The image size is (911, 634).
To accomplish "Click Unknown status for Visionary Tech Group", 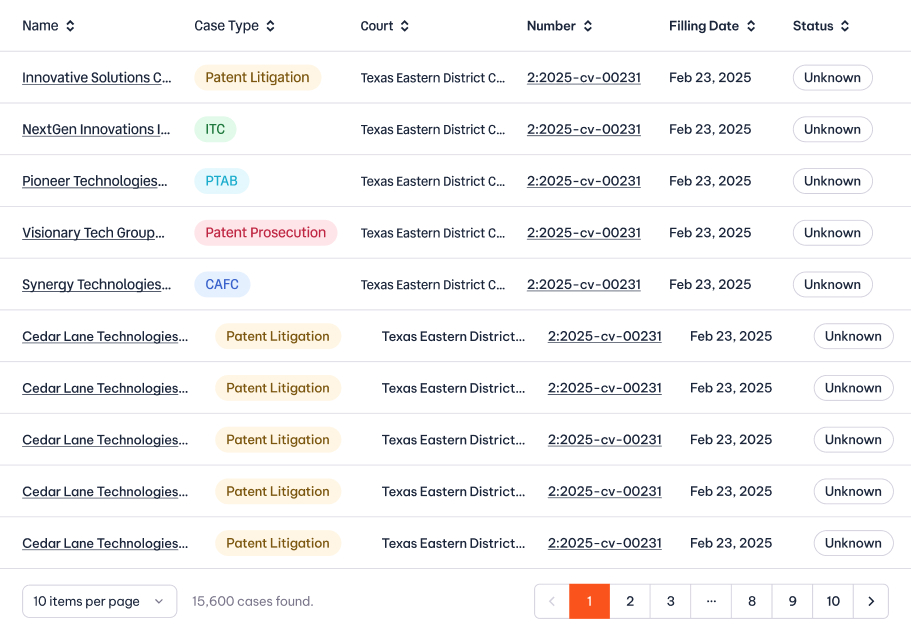I will [x=832, y=233].
